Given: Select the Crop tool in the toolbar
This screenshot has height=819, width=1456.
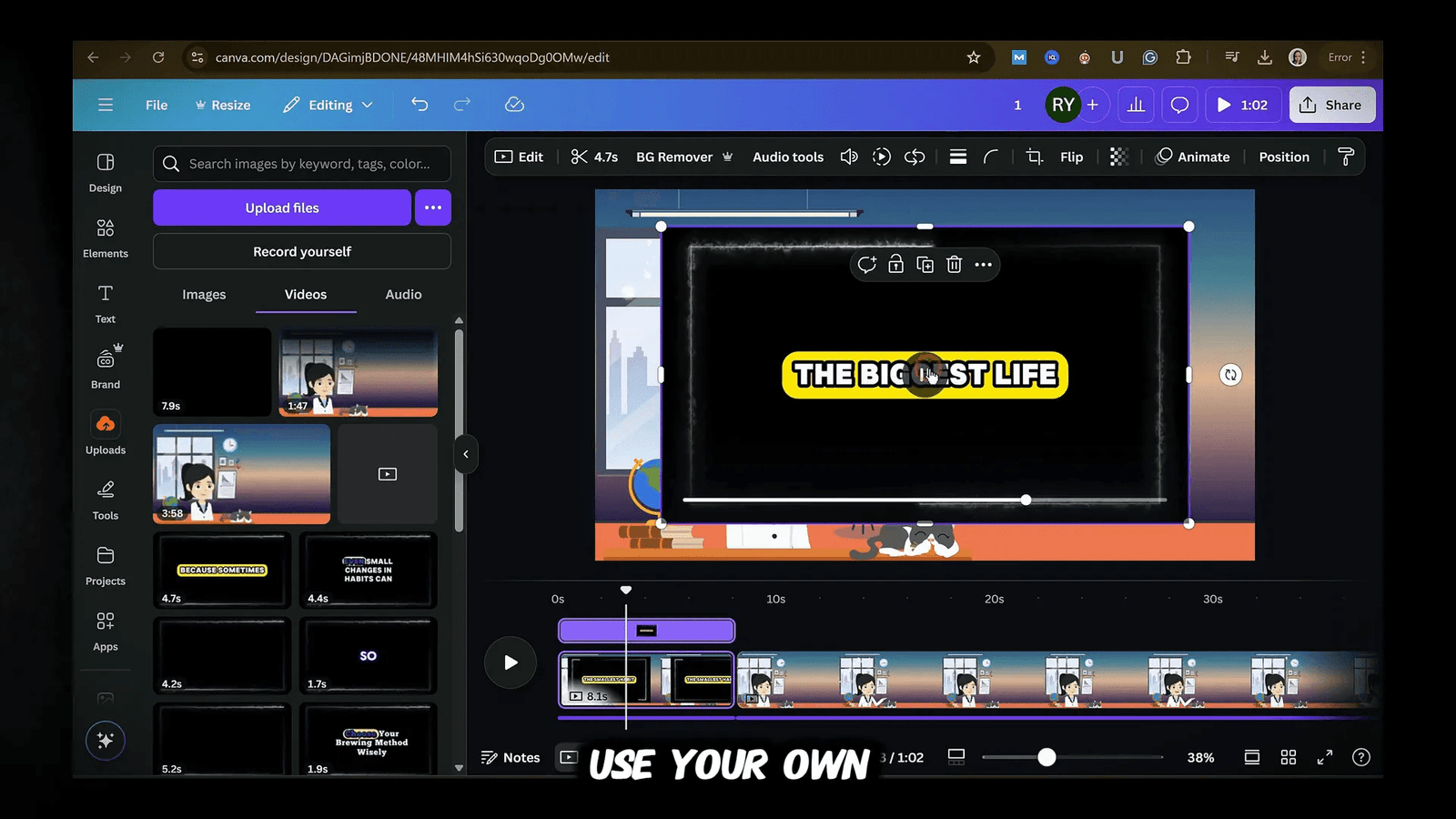Looking at the screenshot, I should (1034, 157).
